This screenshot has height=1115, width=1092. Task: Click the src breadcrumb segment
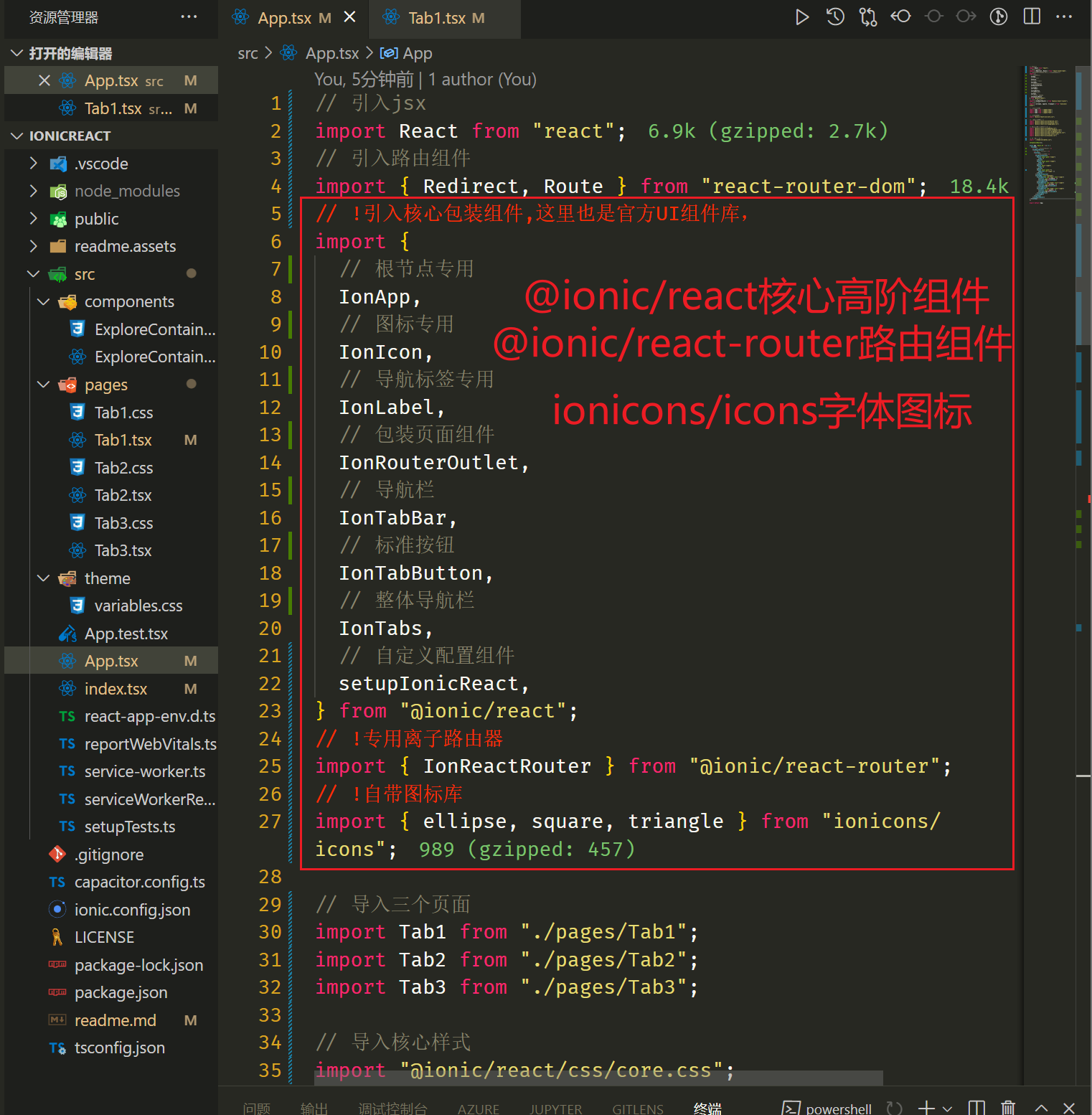click(248, 53)
